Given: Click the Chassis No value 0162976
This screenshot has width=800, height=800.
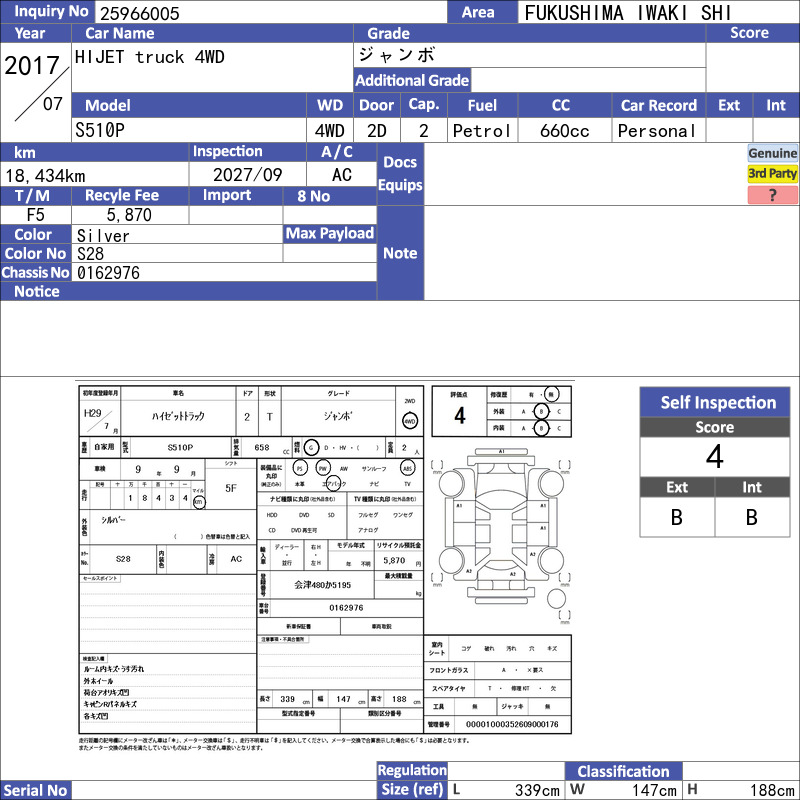Looking at the screenshot, I should coord(108,273).
